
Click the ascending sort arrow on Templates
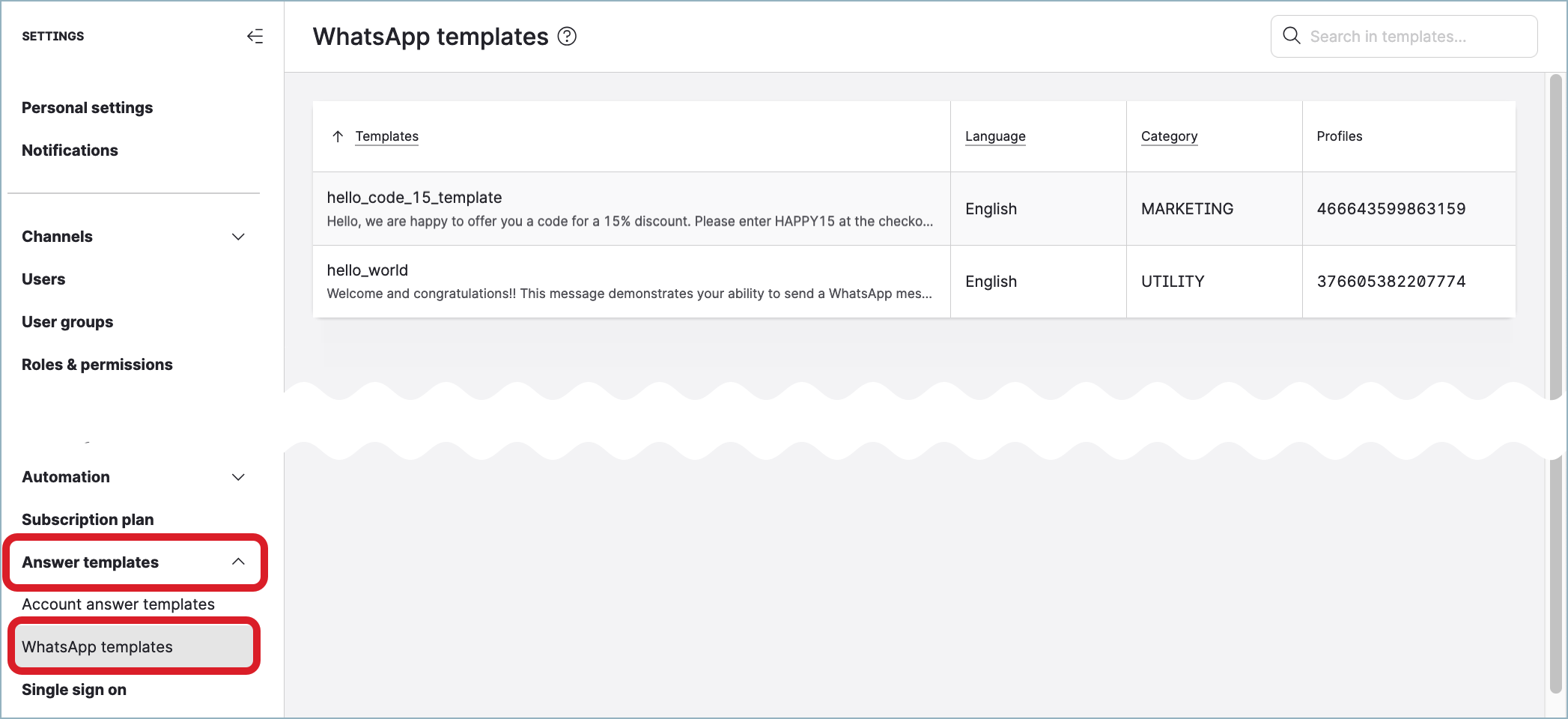click(337, 136)
